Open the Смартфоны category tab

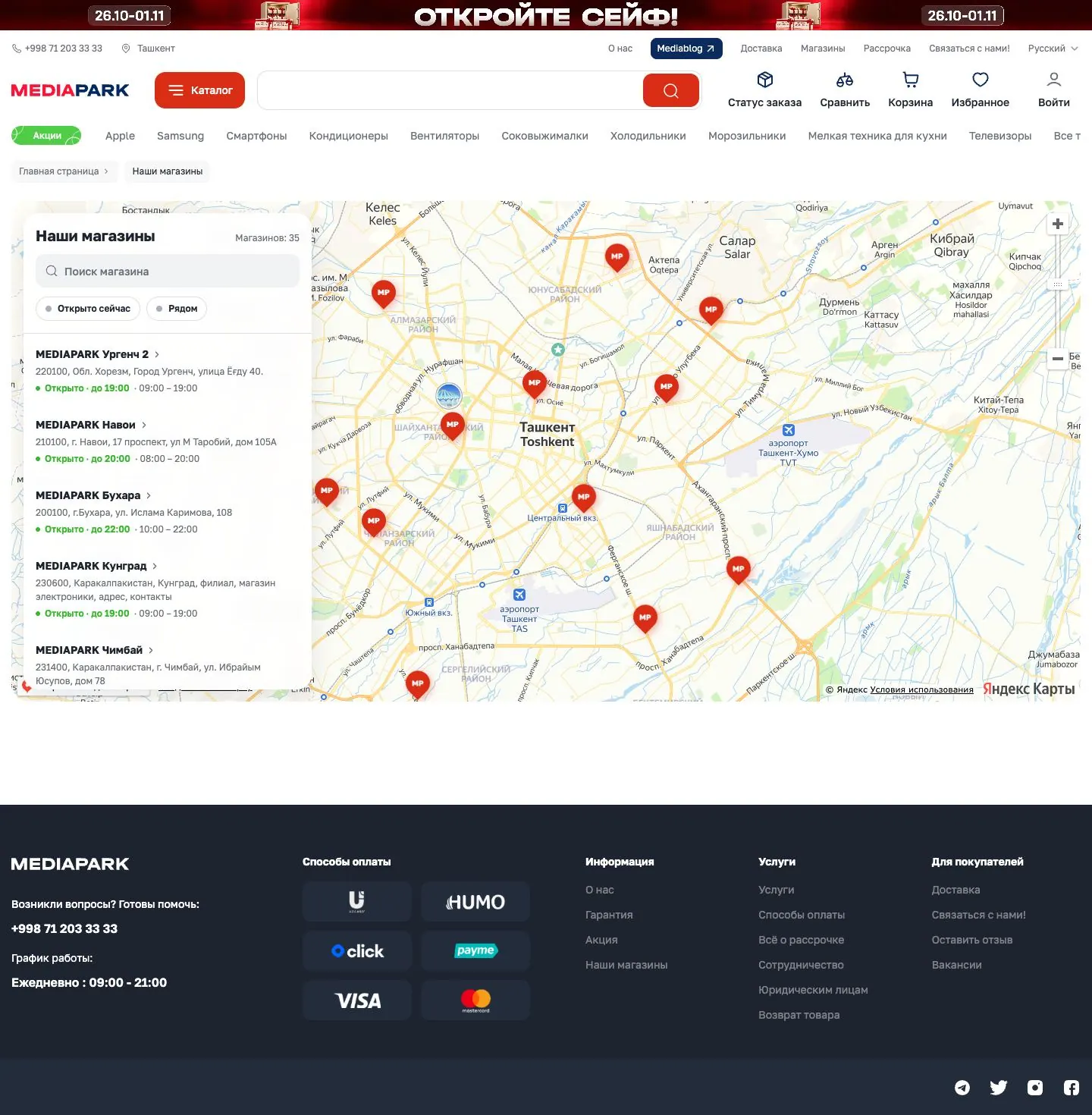pos(256,136)
